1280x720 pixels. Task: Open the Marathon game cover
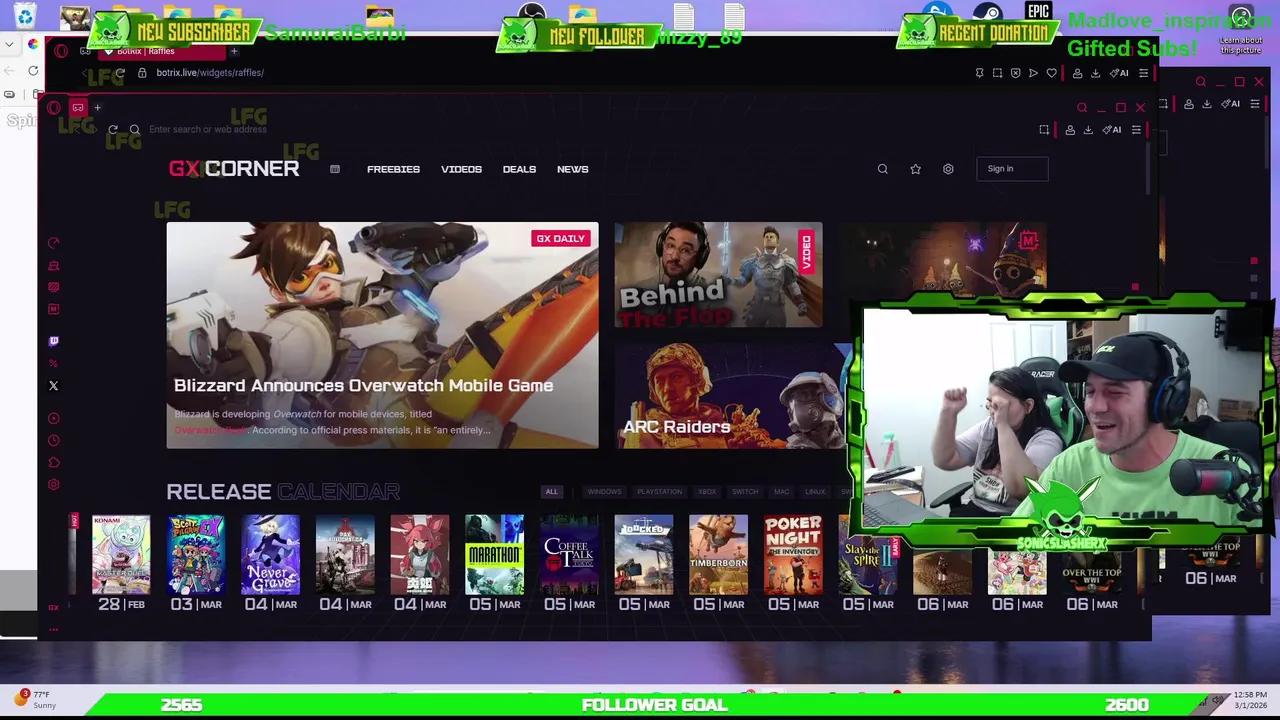(x=494, y=554)
